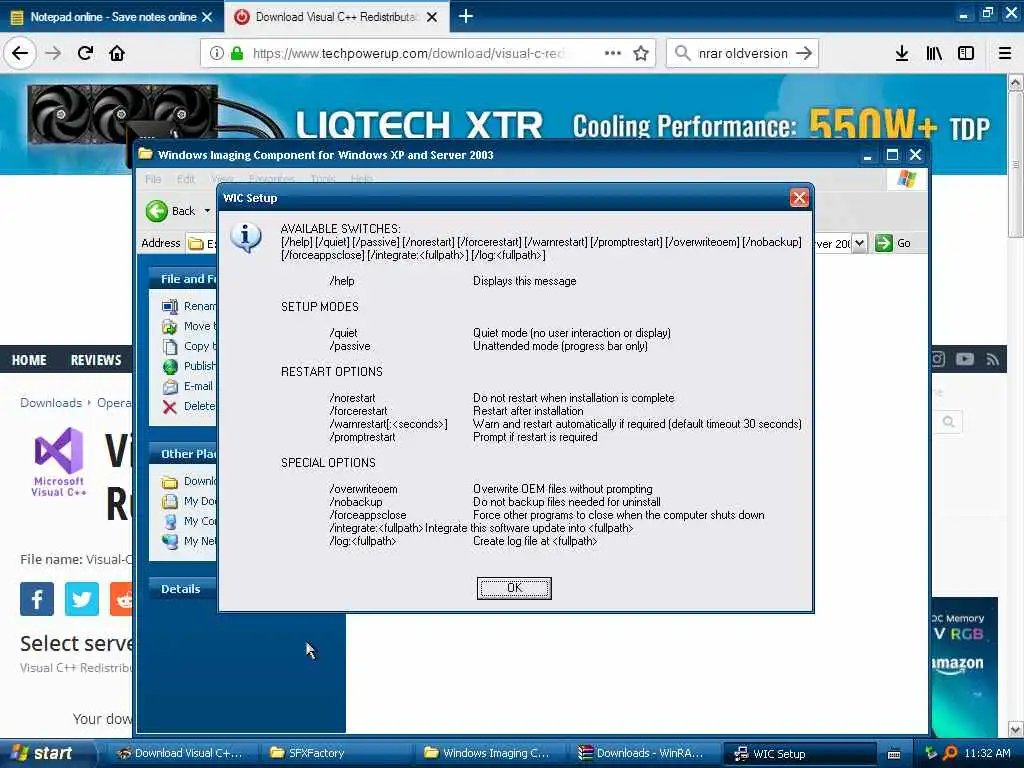Image resolution: width=1024 pixels, height=768 pixels.
Task: Expand the Explorer address bar dropdown
Action: (859, 243)
